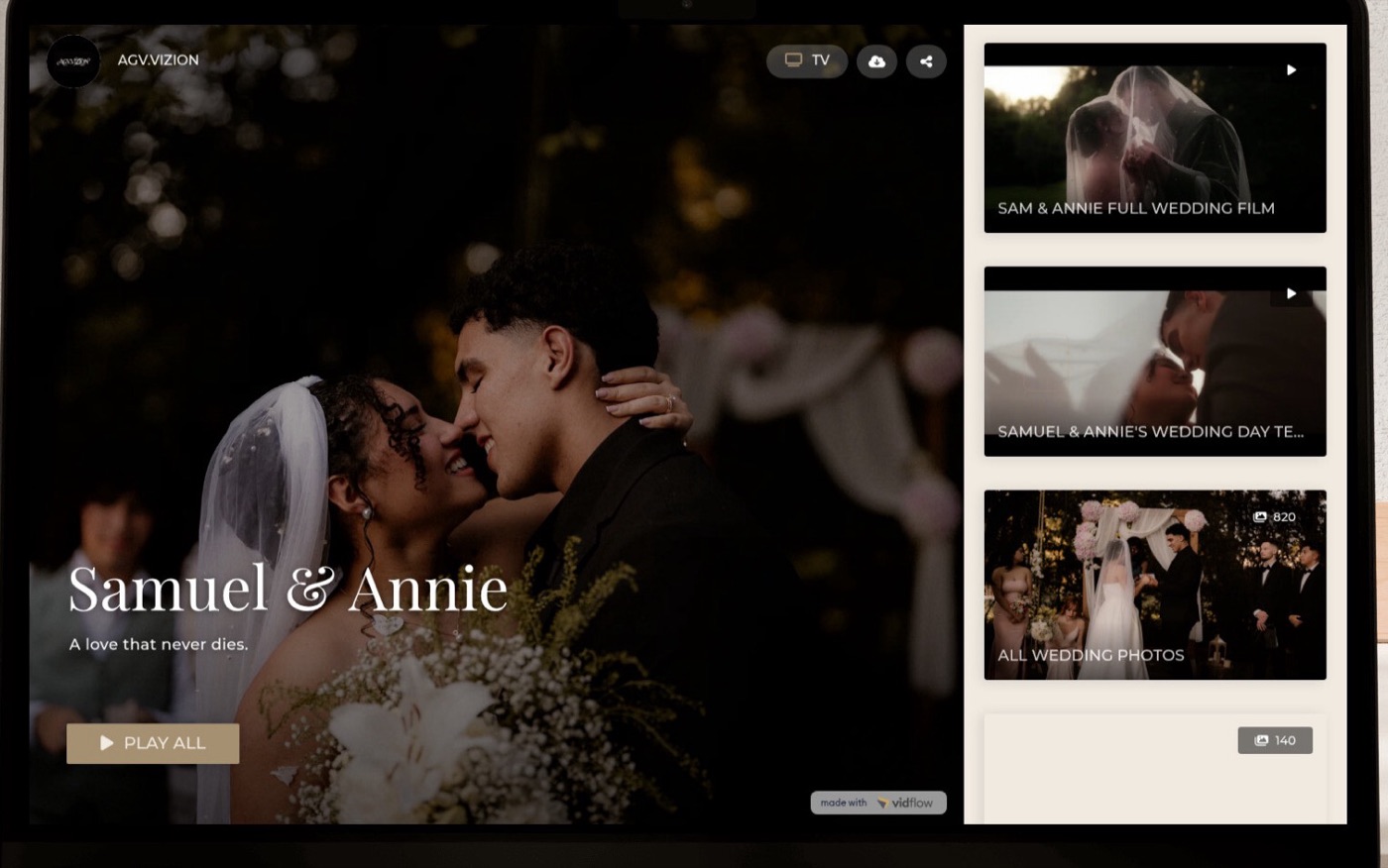Open the made with vidflow badge
The image size is (1388, 868).
point(878,803)
